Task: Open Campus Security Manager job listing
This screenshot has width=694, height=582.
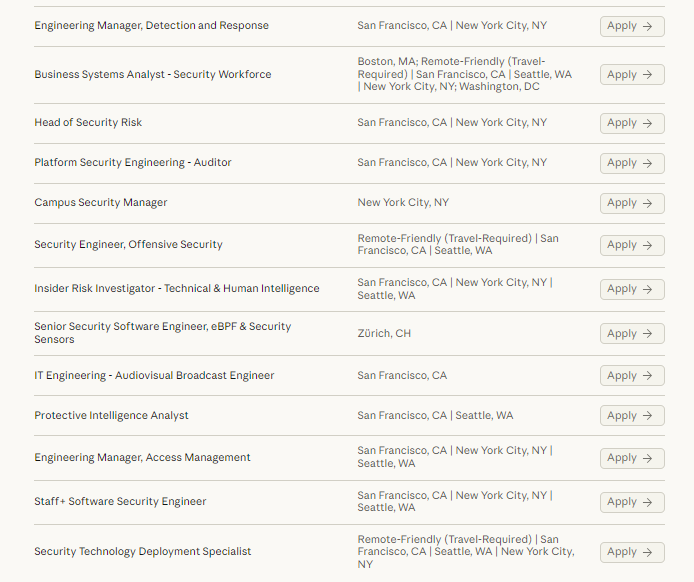Action: pos(100,203)
